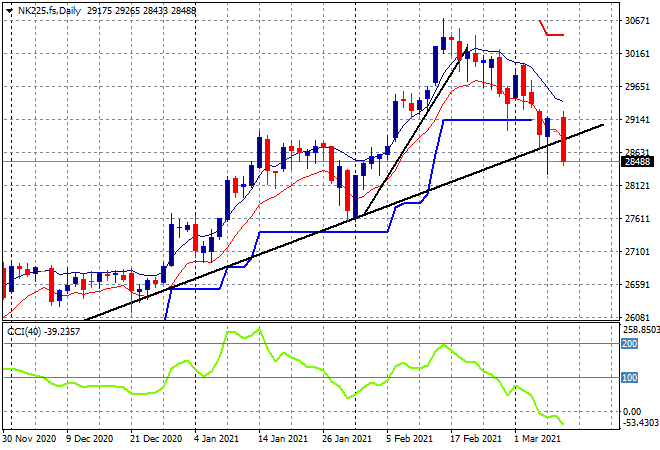Click the 30671 price axis label
The width and height of the screenshot is (660, 450).
(637, 21)
